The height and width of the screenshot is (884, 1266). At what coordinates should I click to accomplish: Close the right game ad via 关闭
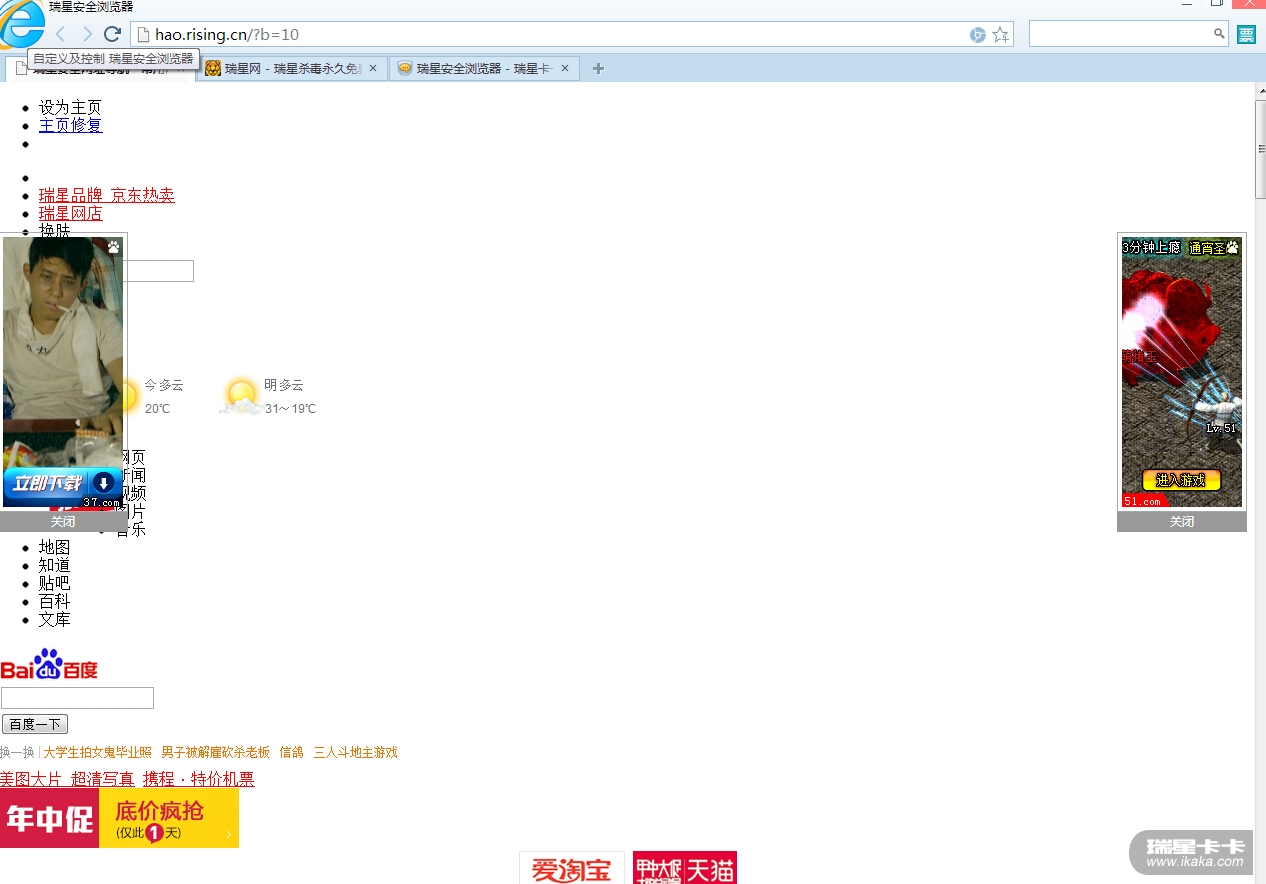coord(1182,521)
